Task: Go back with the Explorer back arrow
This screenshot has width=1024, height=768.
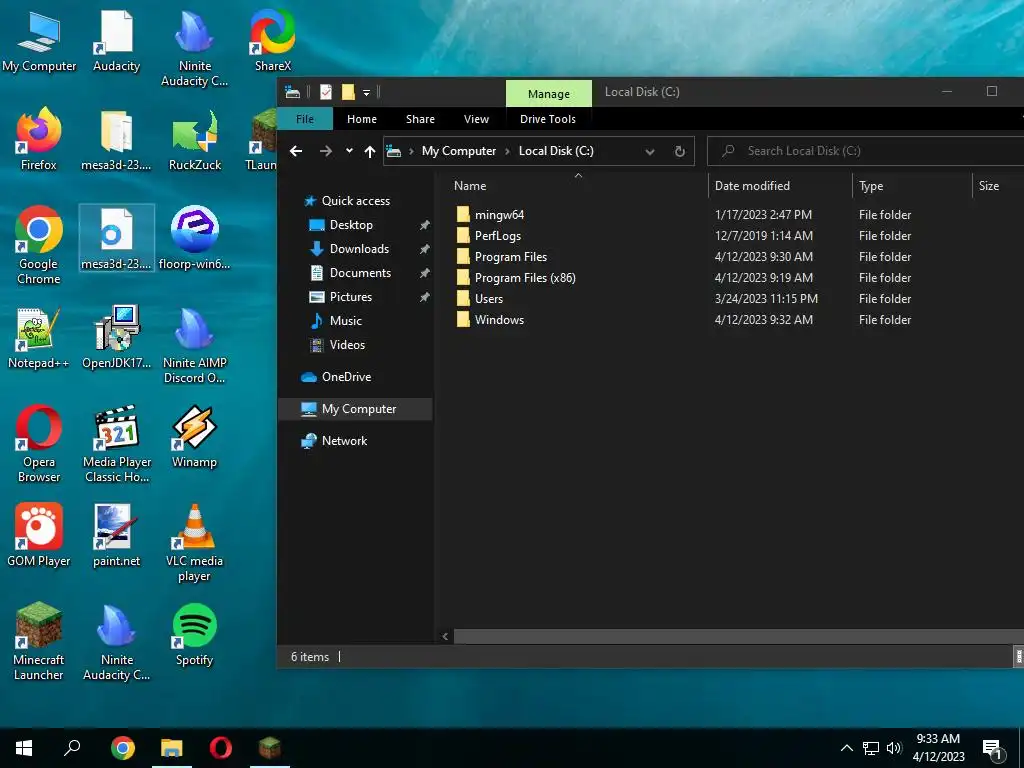Action: [x=296, y=151]
